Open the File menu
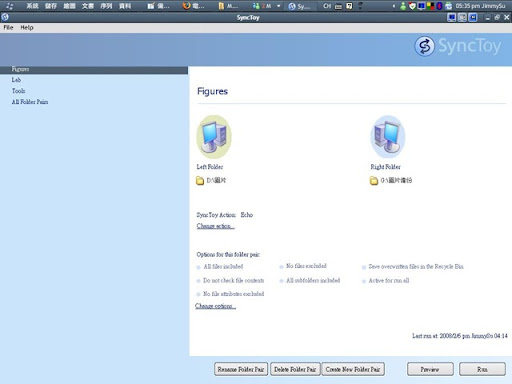The width and height of the screenshot is (512, 384). tap(8, 28)
